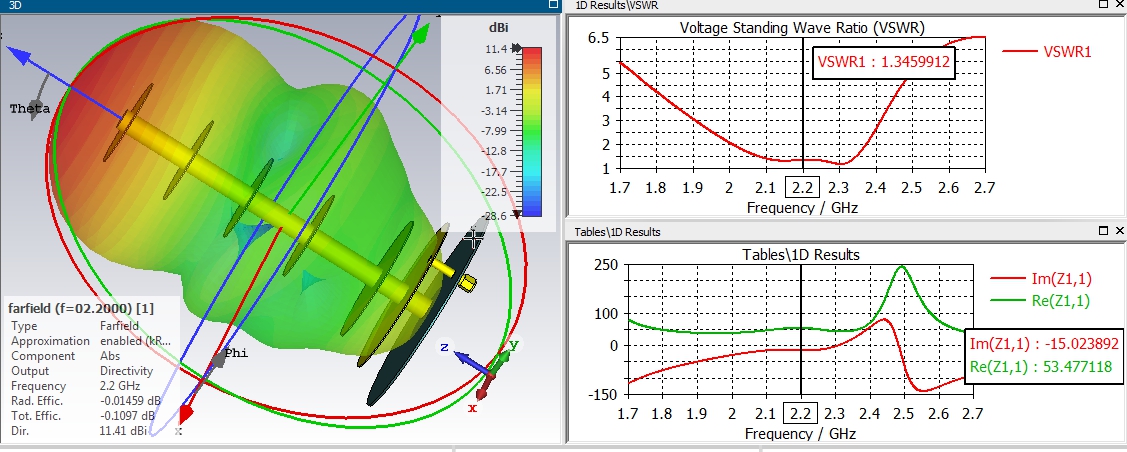
Task: Select the Im(Z1,1) legend entry
Action: (1040, 278)
